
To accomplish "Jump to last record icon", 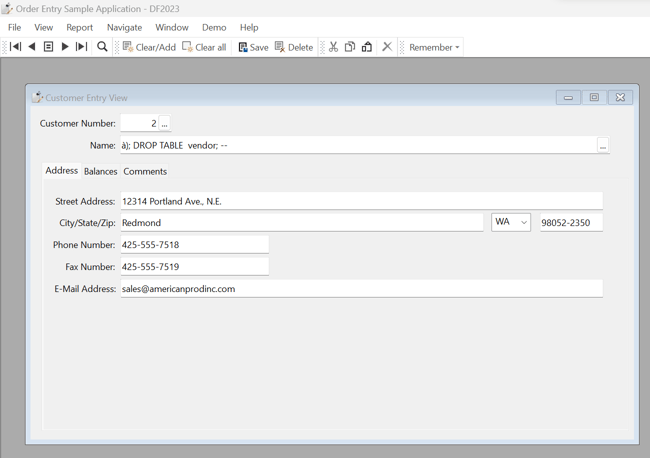I will [x=82, y=47].
